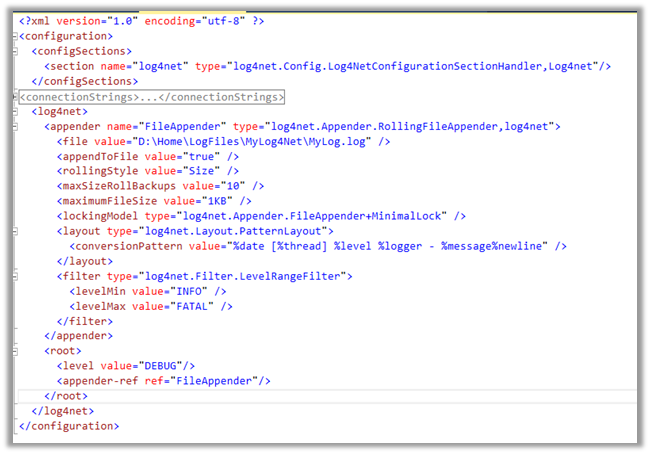Collapse the FileAppender appender block
The image size is (650, 454).
pyautogui.click(x=13, y=127)
